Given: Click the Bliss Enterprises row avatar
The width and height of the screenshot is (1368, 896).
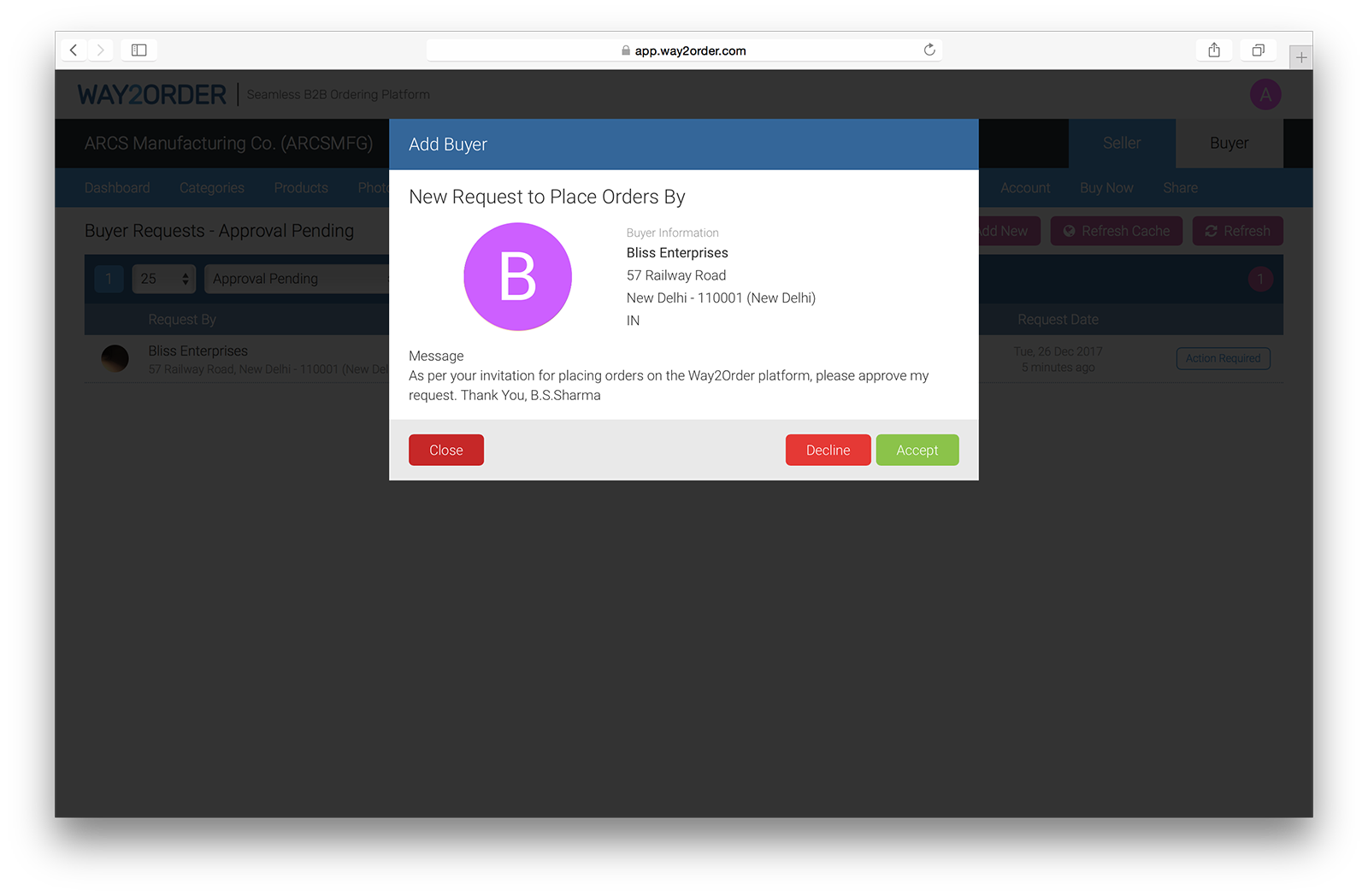Looking at the screenshot, I should pyautogui.click(x=115, y=358).
